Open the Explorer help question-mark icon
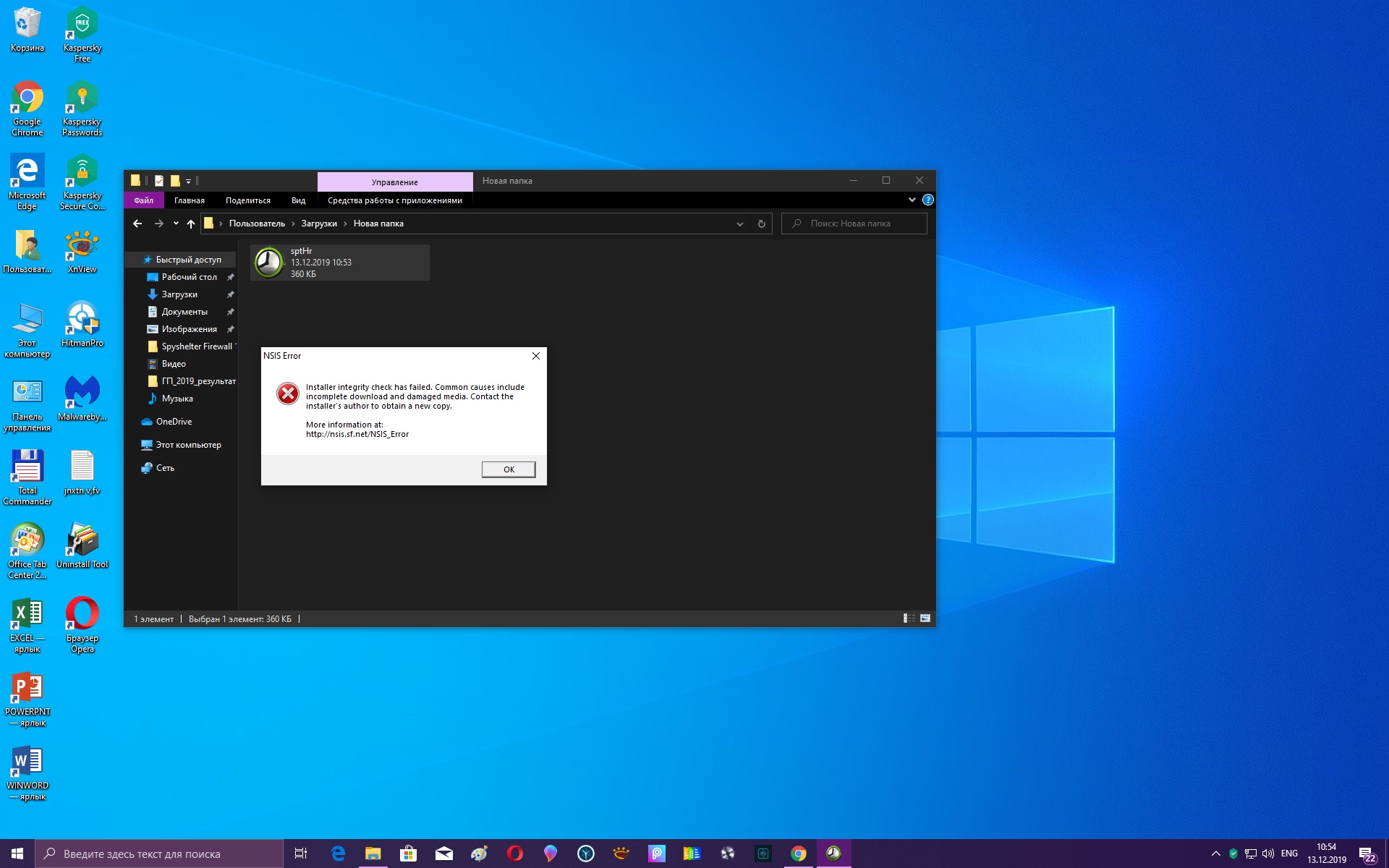Viewport: 1389px width, 868px height. point(928,200)
